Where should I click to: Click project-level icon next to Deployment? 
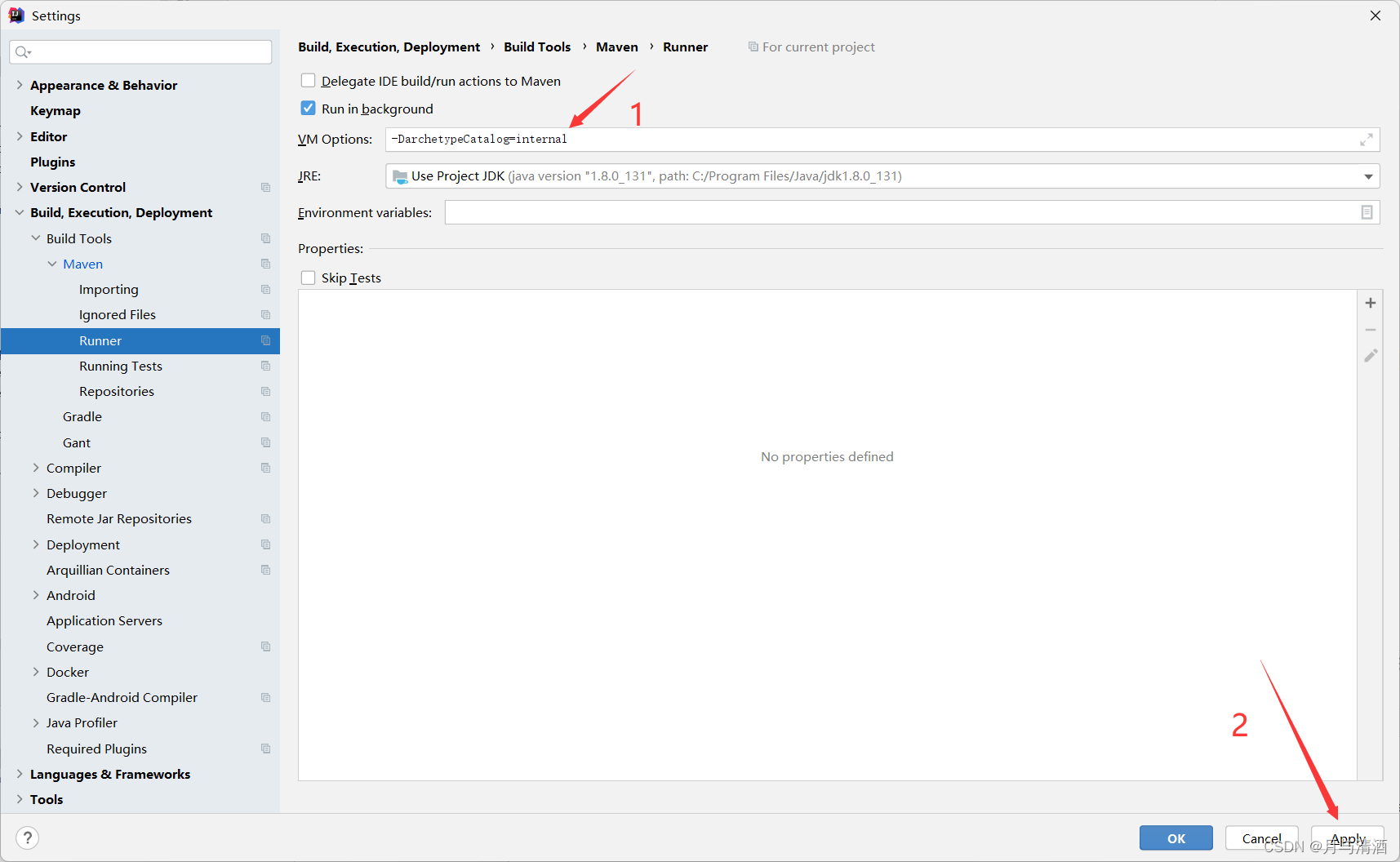pyautogui.click(x=265, y=544)
